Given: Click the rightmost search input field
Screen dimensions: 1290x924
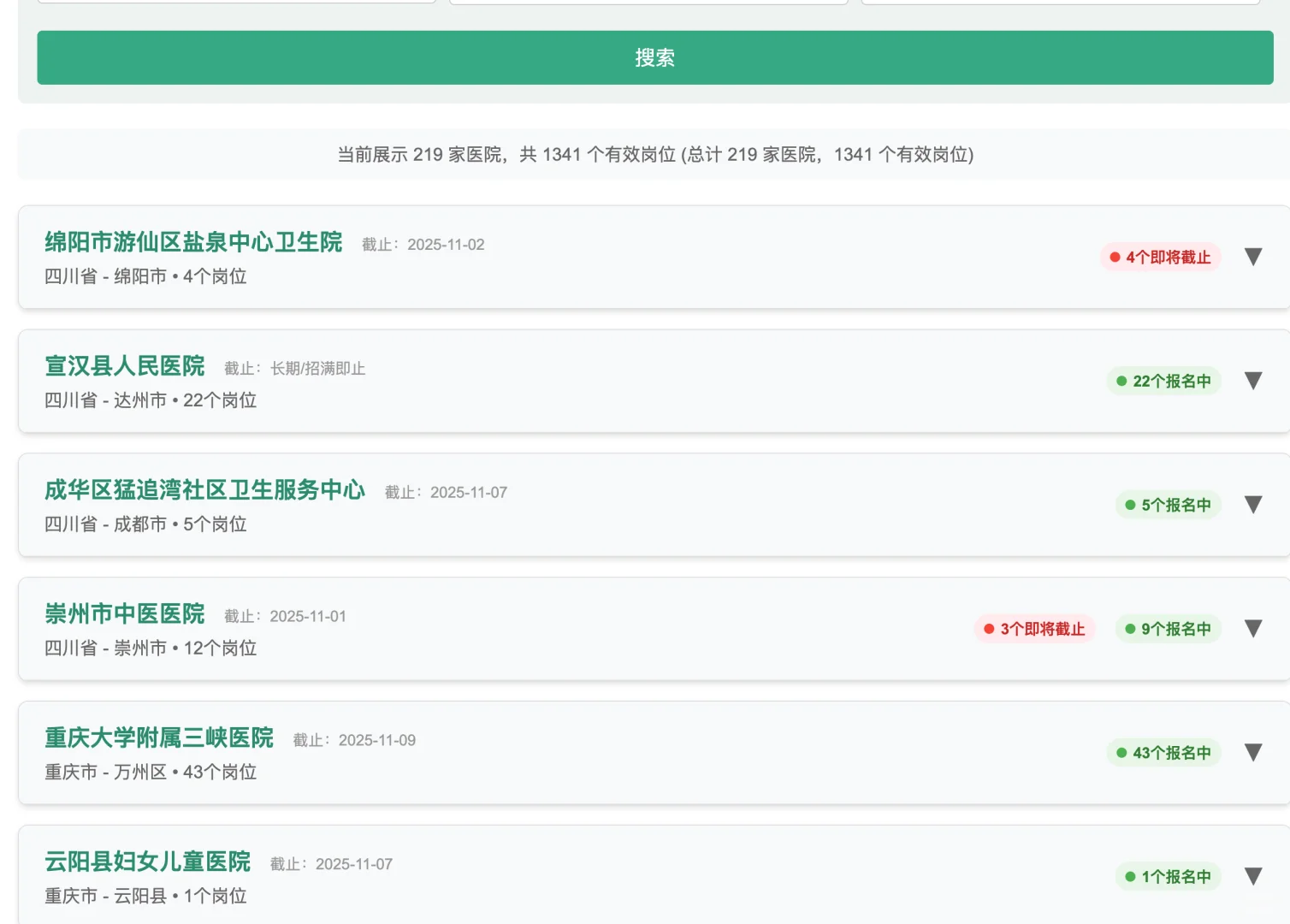Looking at the screenshot, I should pos(1059,2).
